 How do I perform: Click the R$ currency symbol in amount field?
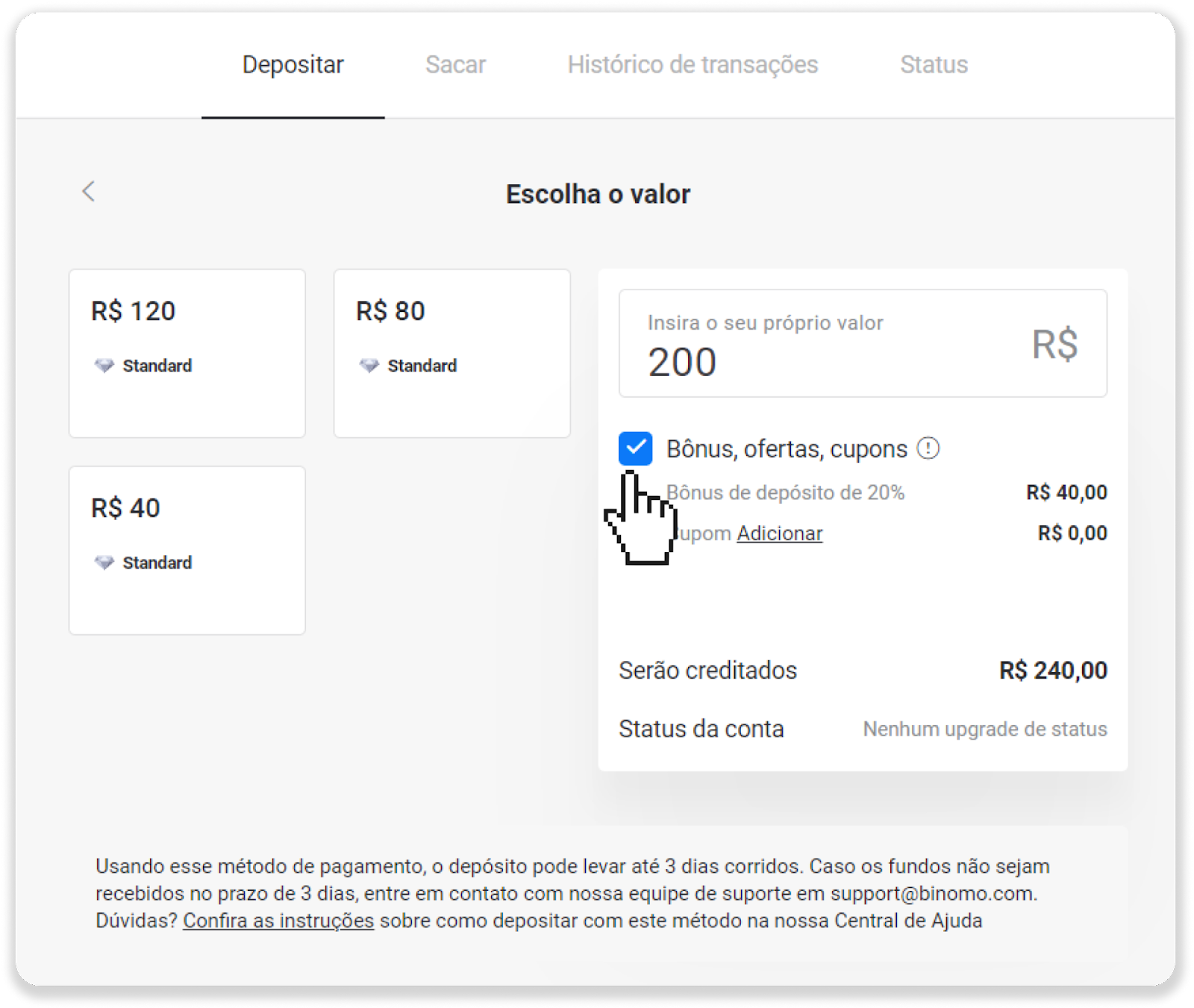[x=1054, y=344]
